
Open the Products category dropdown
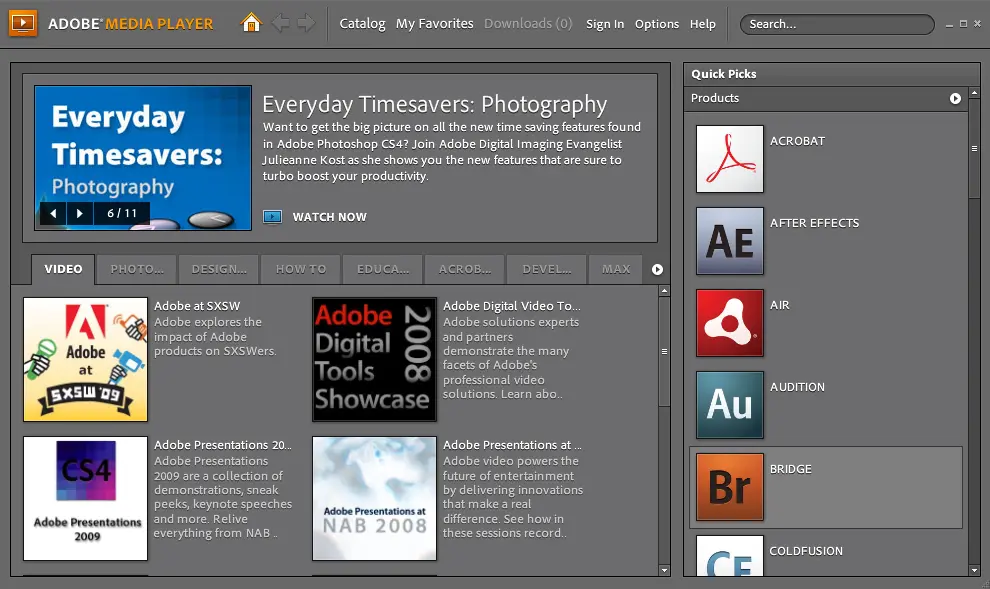pos(955,98)
